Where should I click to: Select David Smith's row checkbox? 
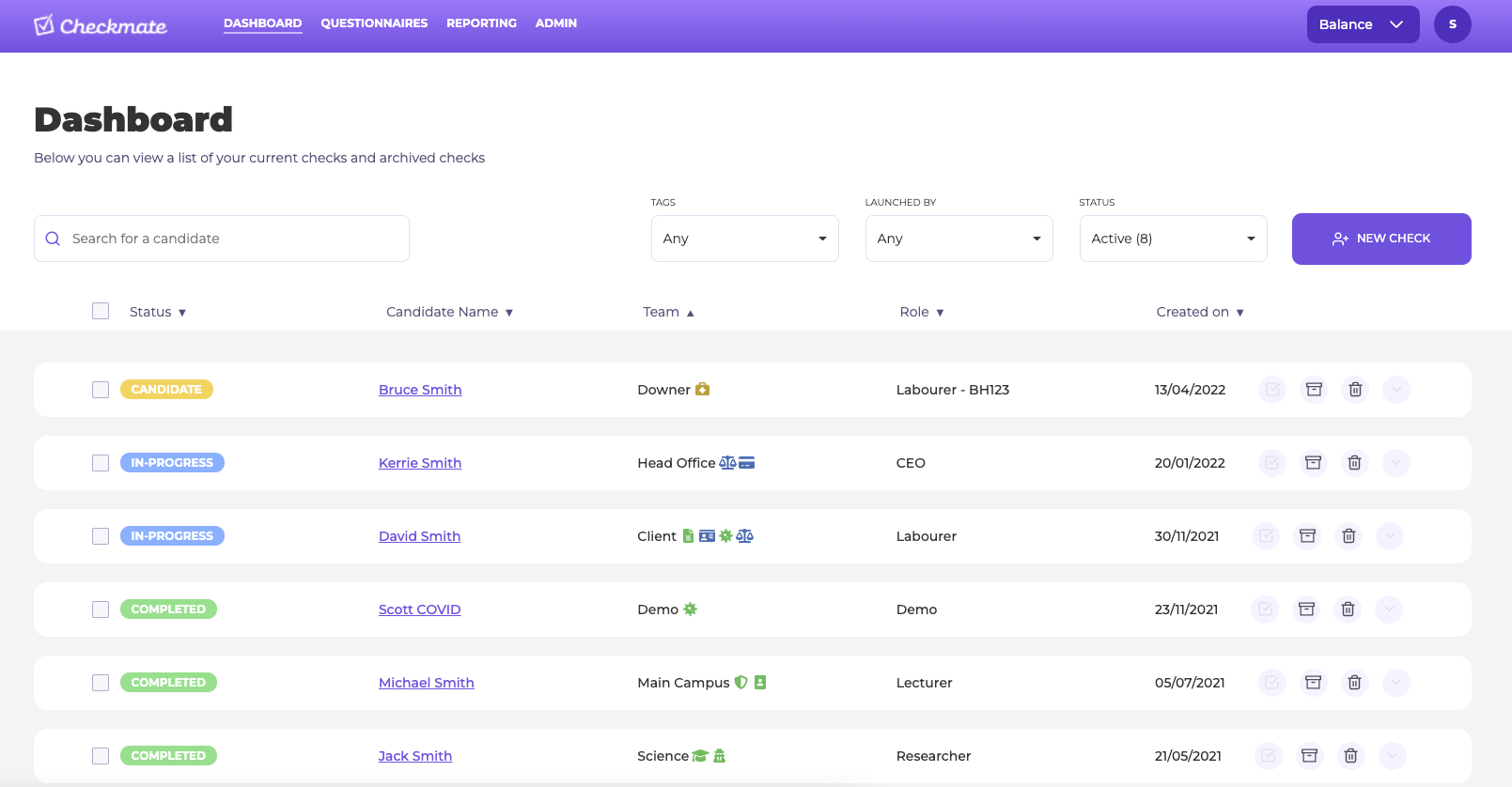click(101, 536)
